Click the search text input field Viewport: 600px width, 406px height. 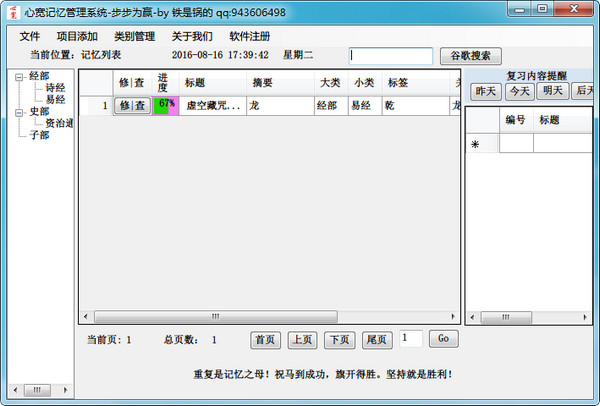point(391,56)
